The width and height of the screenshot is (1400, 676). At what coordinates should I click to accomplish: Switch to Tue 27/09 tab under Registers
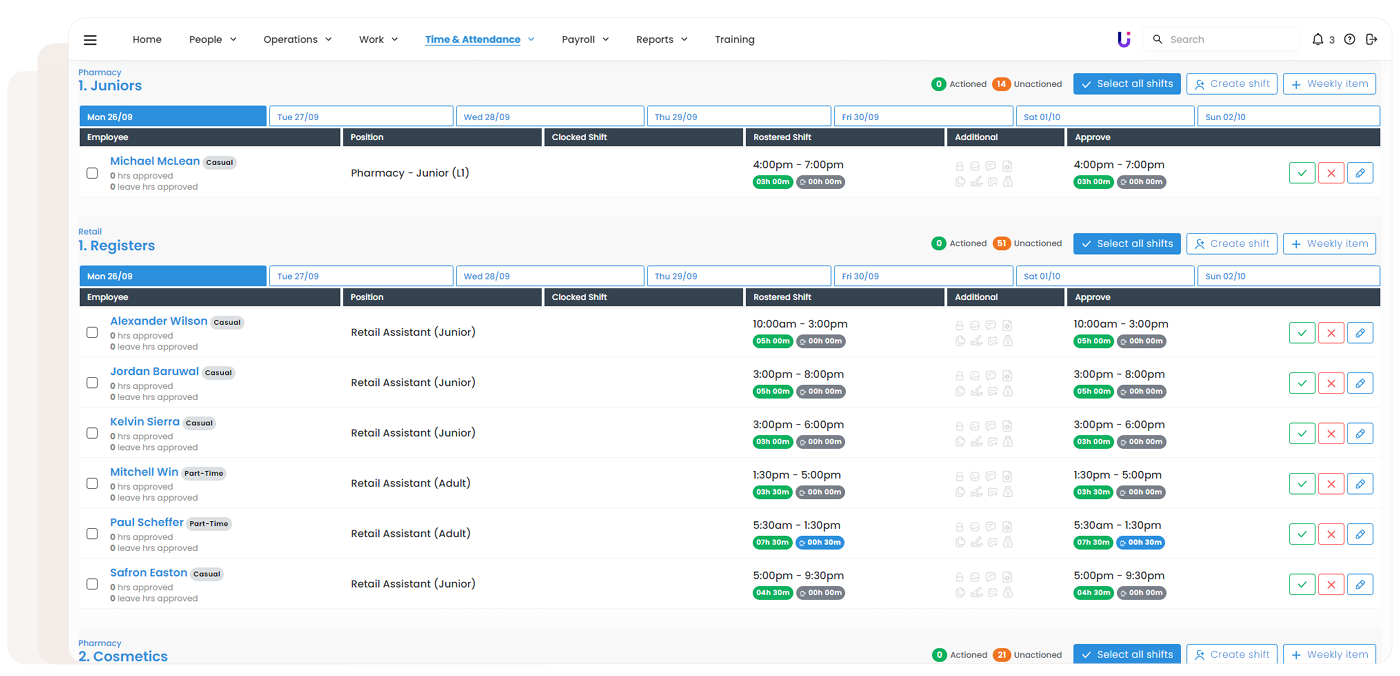pyautogui.click(x=360, y=276)
